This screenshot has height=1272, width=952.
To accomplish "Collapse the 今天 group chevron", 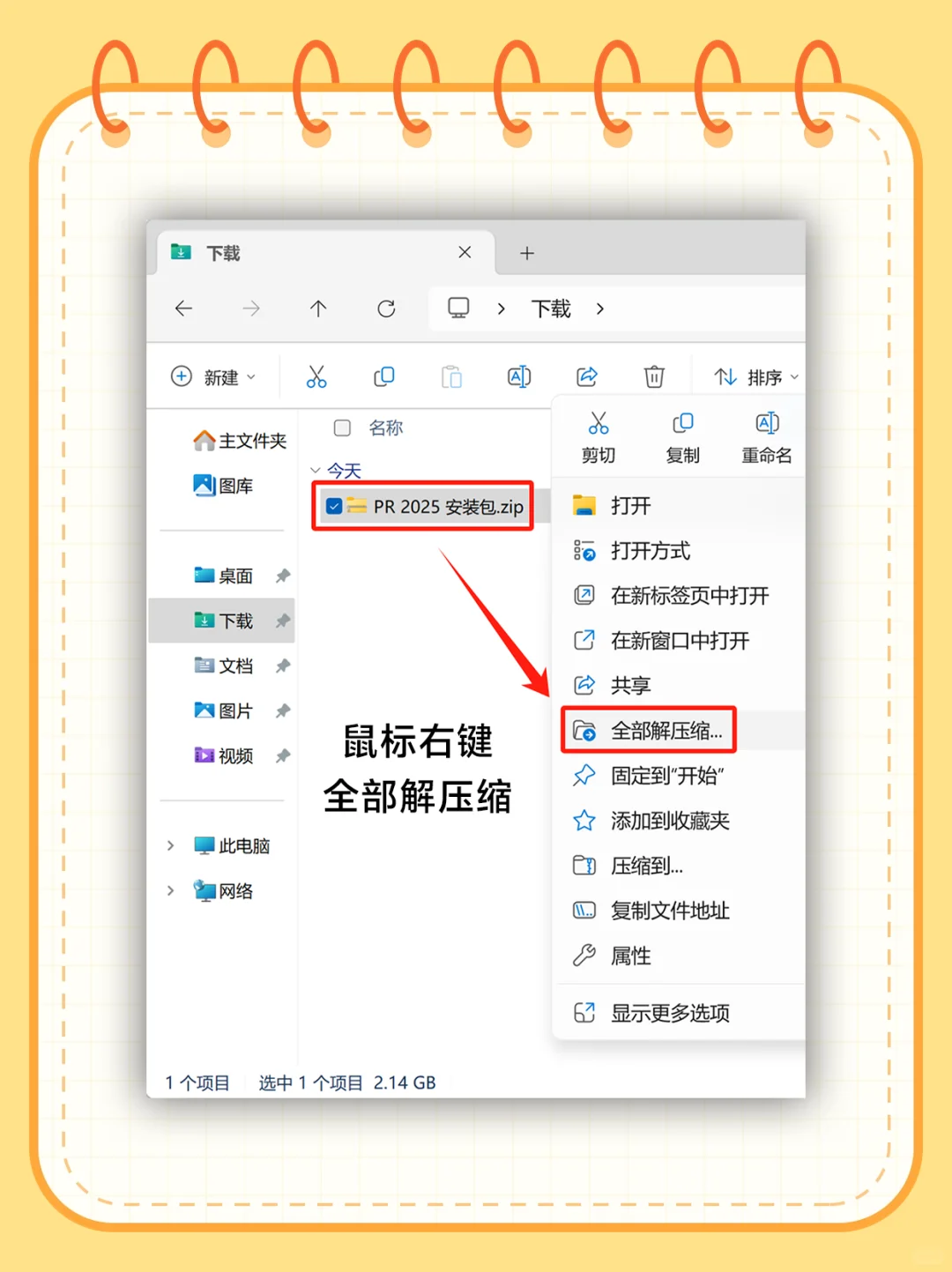I will pyautogui.click(x=316, y=470).
